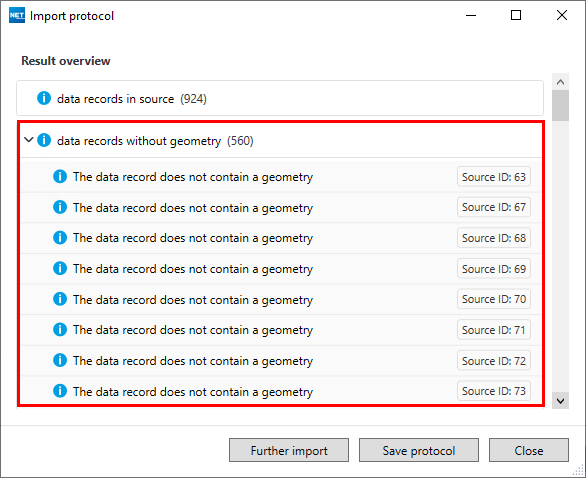Click the info icon on Source ID 67 row
Screen dimensions: 586x478
click(60, 207)
